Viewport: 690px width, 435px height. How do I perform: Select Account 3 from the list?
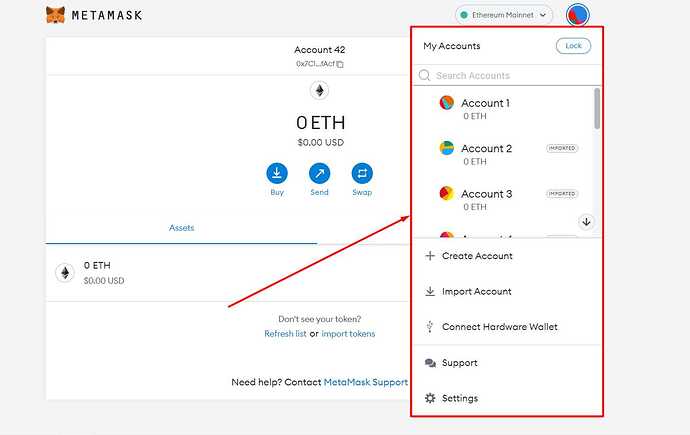(503, 199)
